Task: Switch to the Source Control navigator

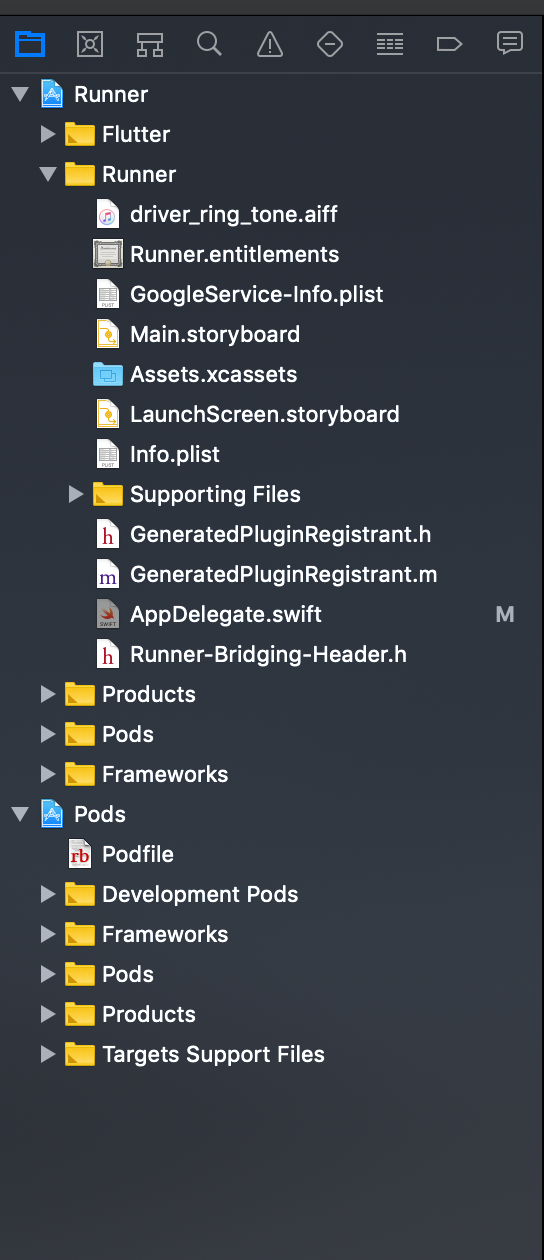Action: click(90, 44)
